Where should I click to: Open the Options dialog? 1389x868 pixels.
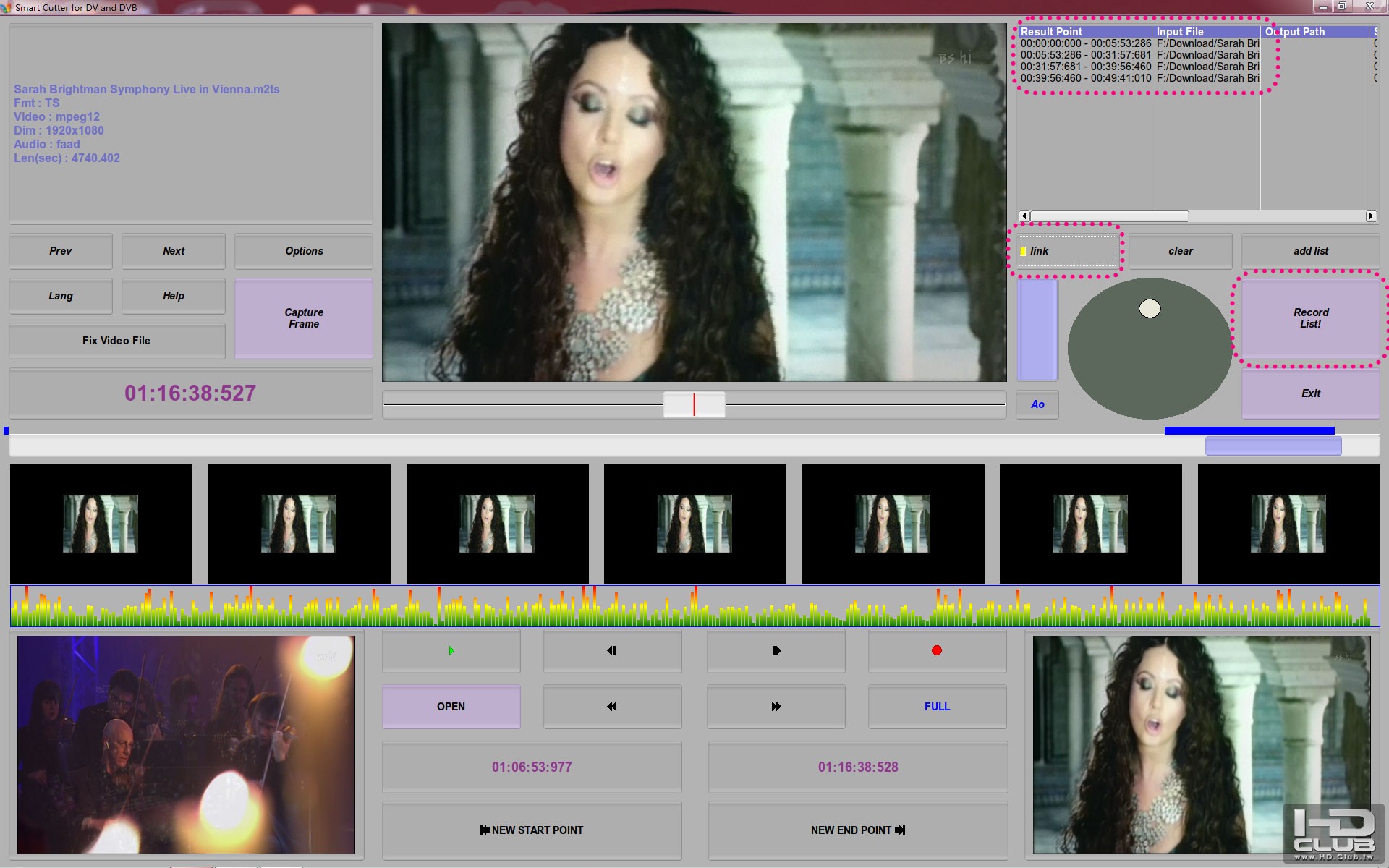pyautogui.click(x=304, y=251)
